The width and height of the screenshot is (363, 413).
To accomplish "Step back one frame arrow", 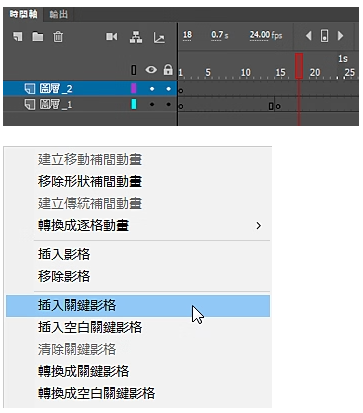I will tap(309, 36).
